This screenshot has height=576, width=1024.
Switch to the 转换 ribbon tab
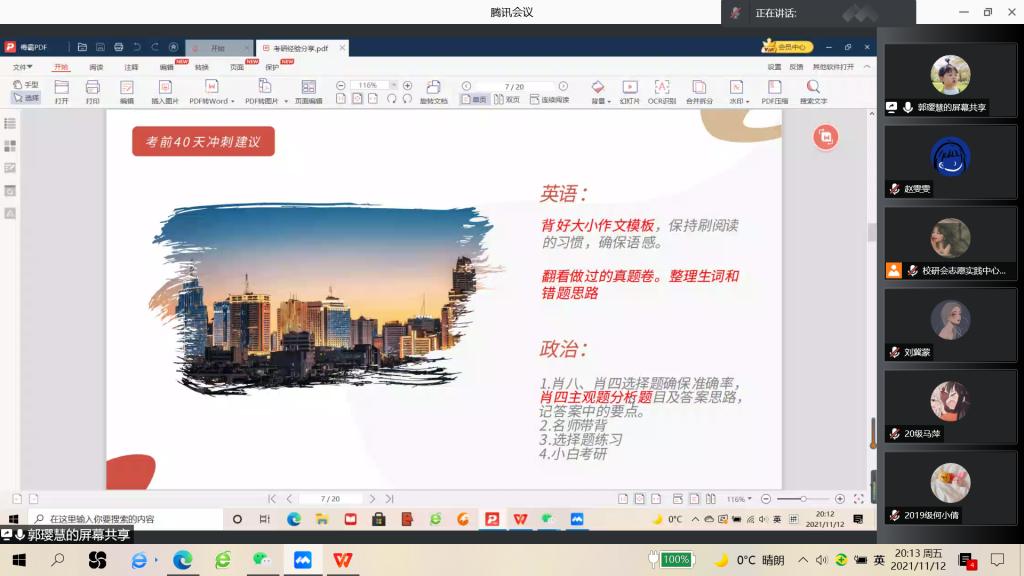[202, 67]
